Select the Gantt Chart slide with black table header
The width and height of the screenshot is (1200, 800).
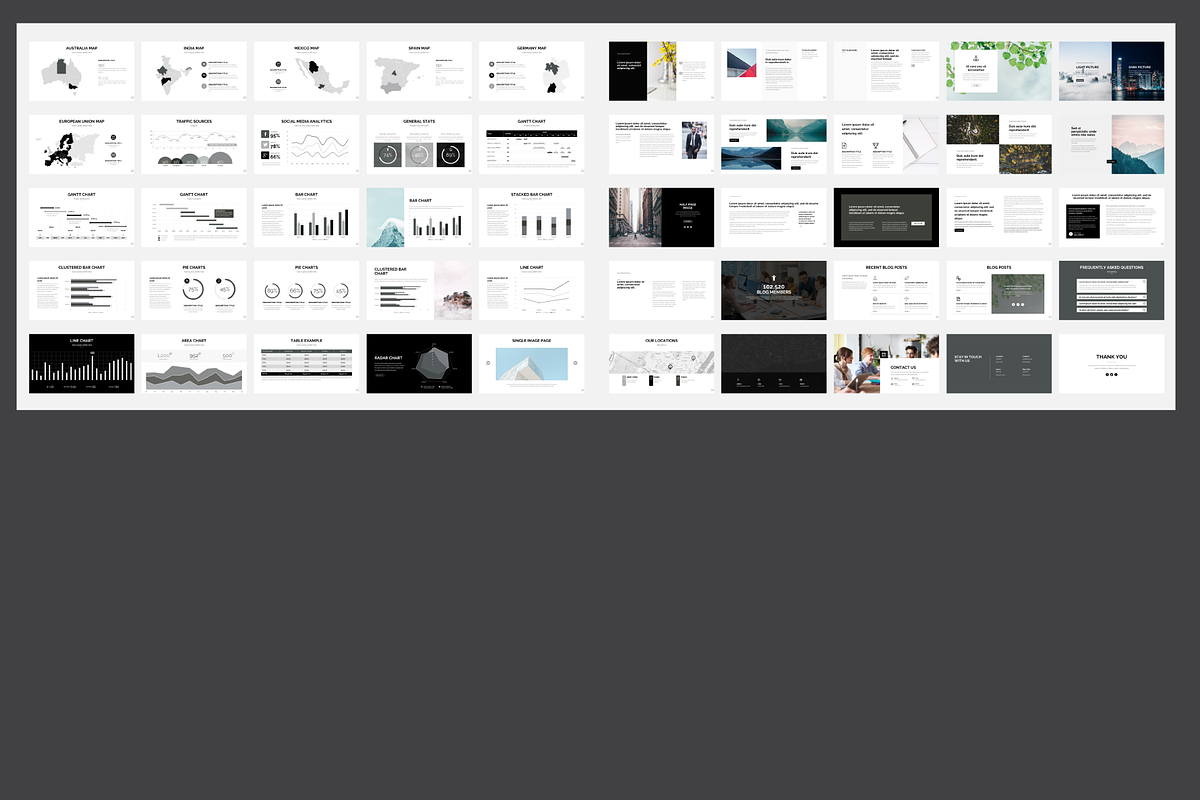point(532,144)
